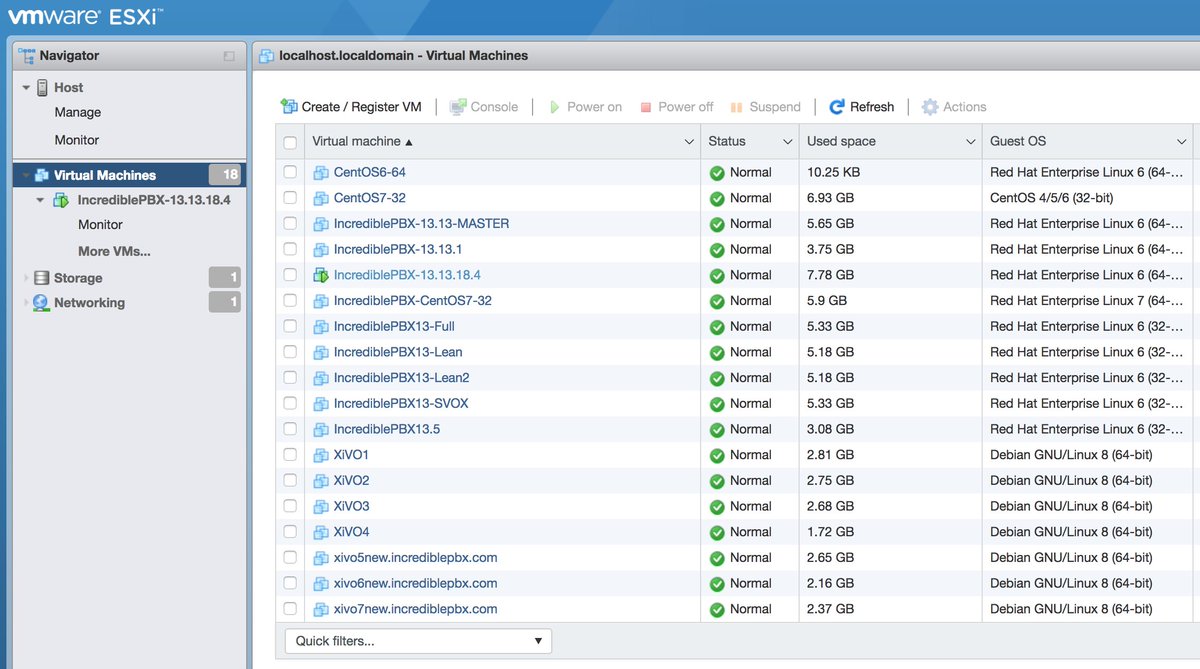Click the VM icon beside xivo7new.incrediblepbx.com
The image size is (1200, 669).
point(321,609)
